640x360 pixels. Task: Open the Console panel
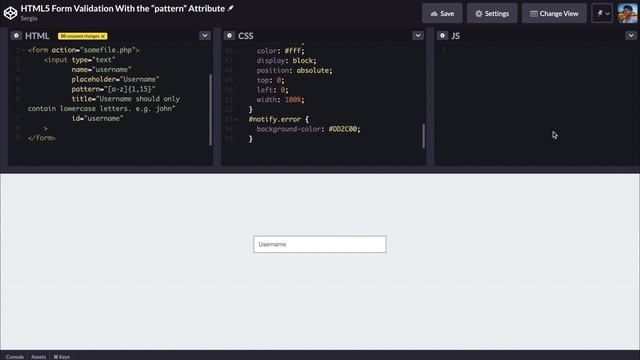click(x=15, y=357)
